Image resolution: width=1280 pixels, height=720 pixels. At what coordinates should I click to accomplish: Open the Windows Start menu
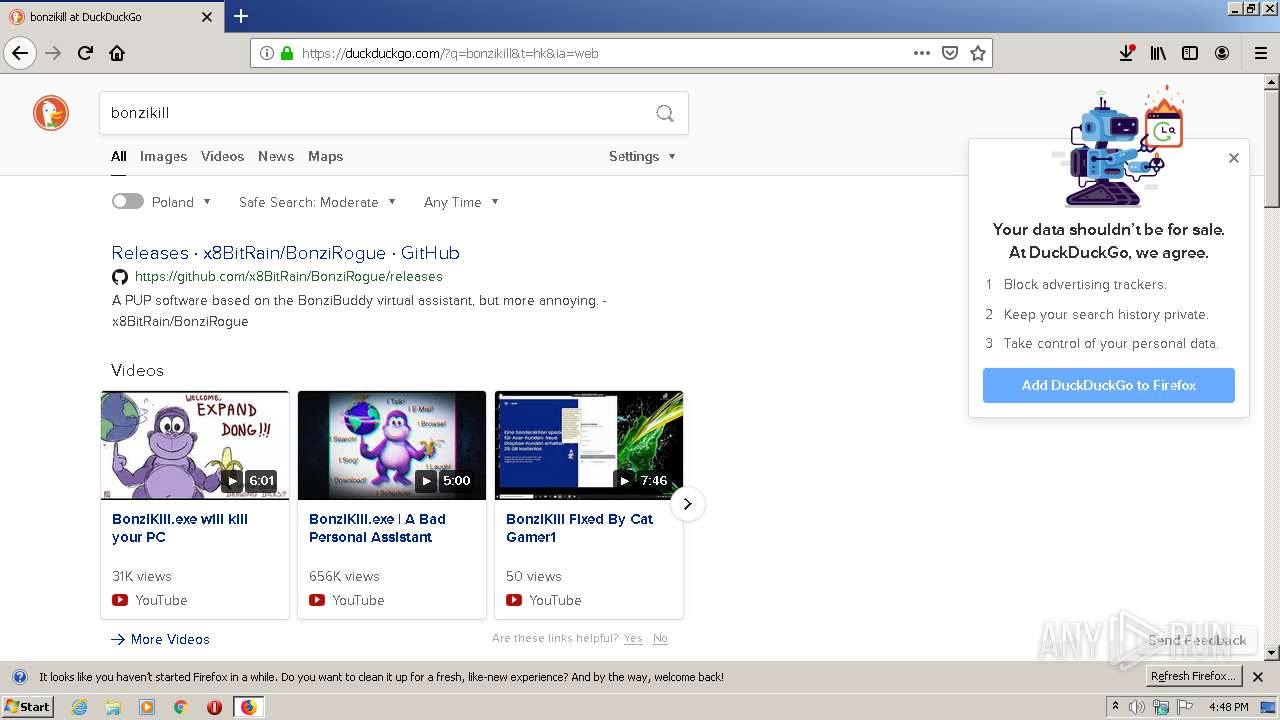coord(28,707)
